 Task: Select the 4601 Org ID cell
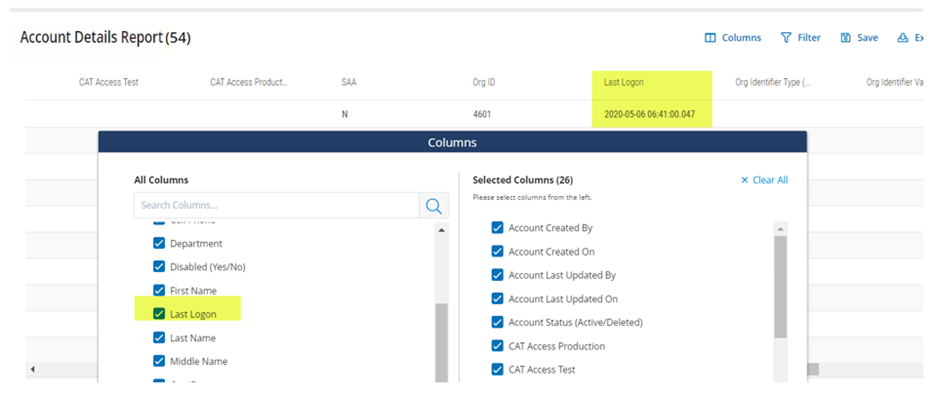[x=482, y=113]
